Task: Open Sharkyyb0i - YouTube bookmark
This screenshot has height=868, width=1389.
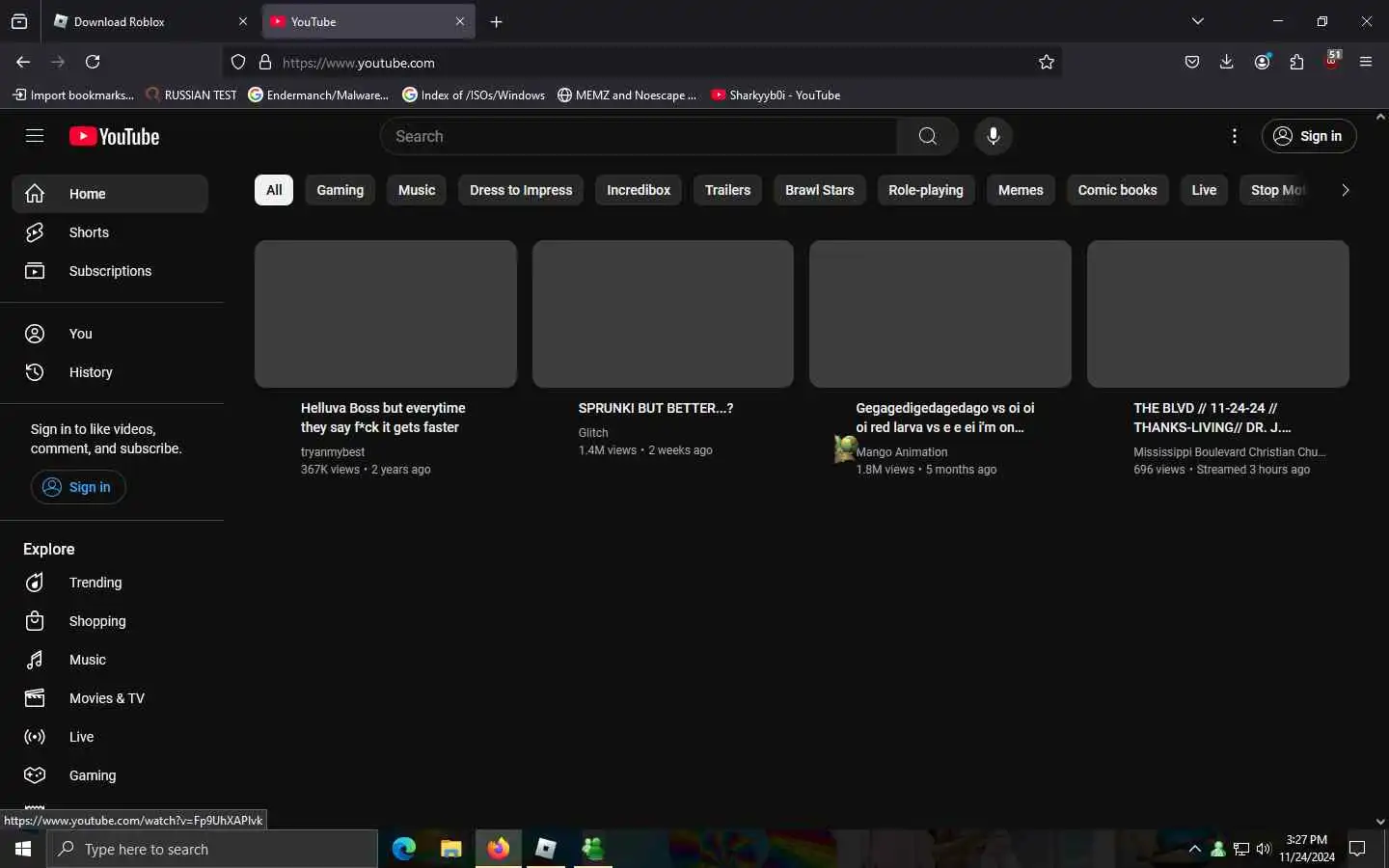Action: [x=776, y=95]
